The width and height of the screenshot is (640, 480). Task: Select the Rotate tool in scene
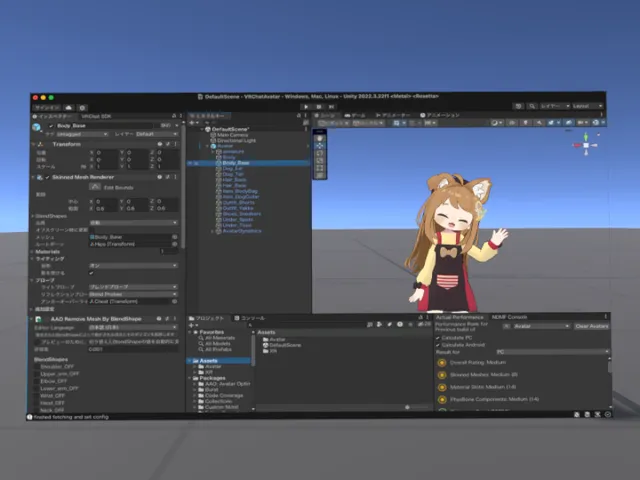(320, 153)
